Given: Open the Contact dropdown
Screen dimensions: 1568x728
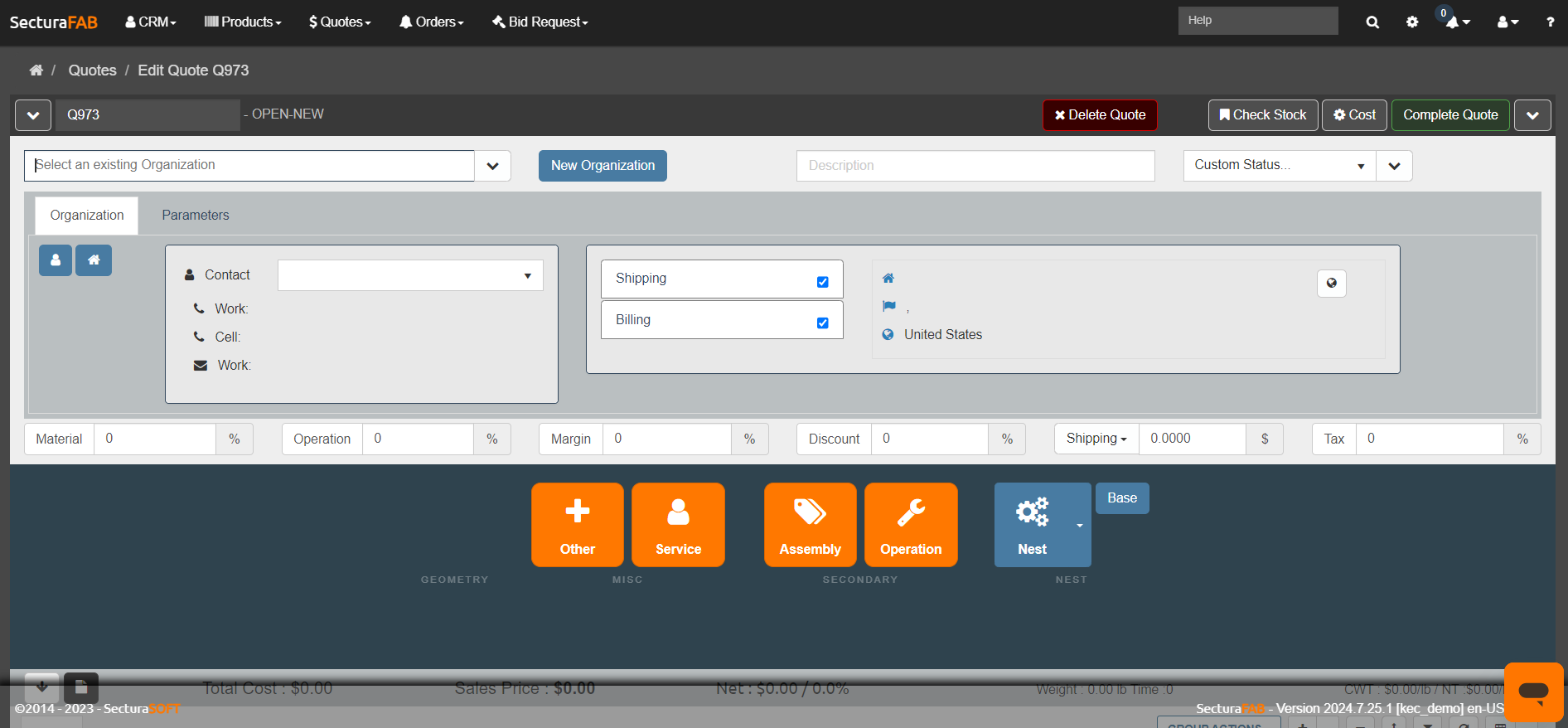Looking at the screenshot, I should [410, 275].
